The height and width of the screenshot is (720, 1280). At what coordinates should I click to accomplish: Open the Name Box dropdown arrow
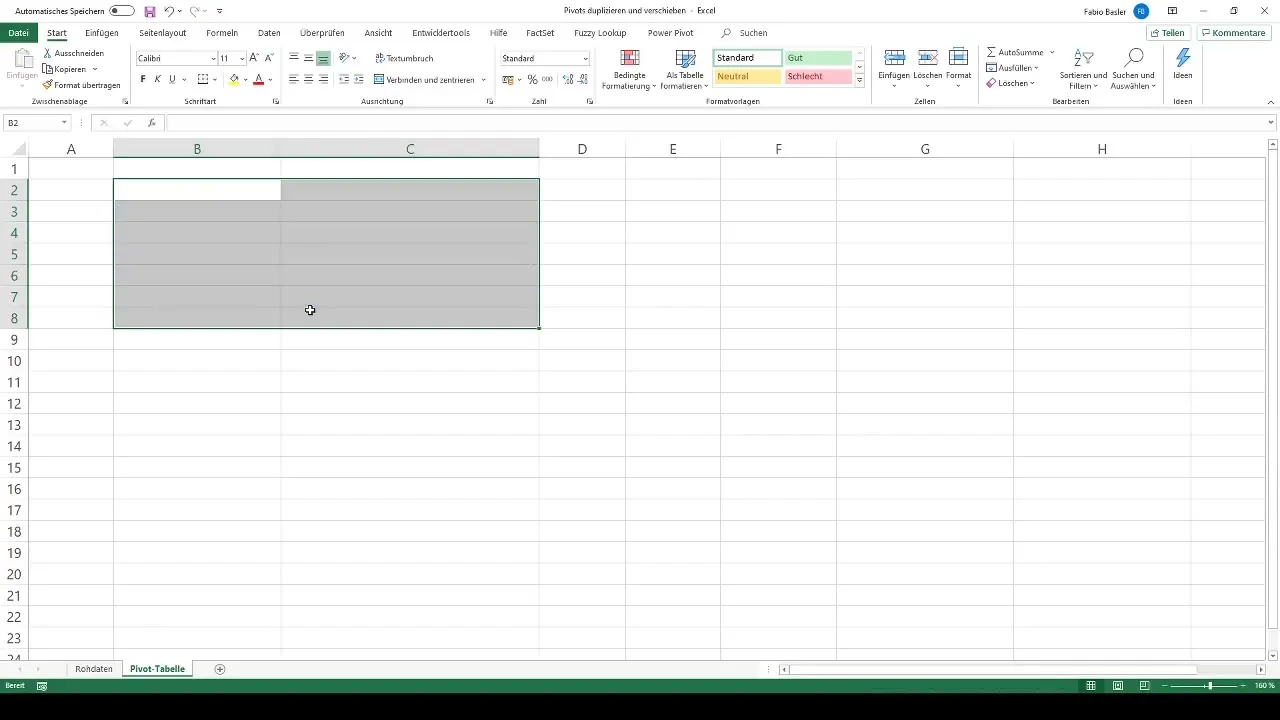coord(64,123)
